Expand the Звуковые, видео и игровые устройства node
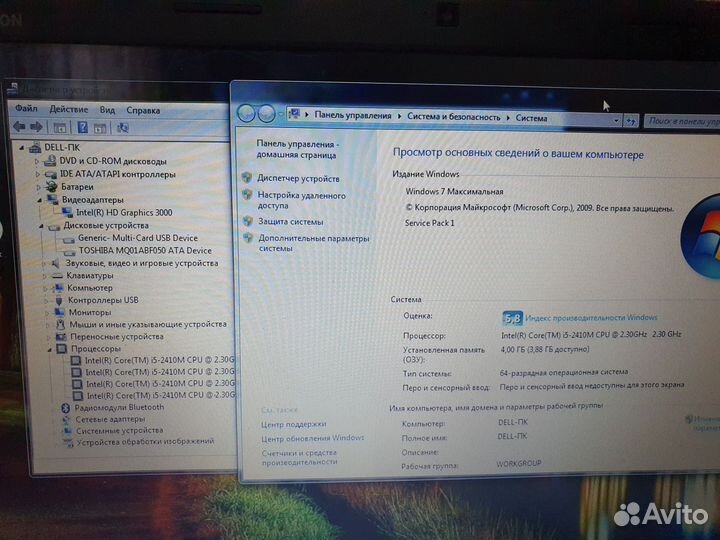This screenshot has width=720, height=540. coord(44,264)
